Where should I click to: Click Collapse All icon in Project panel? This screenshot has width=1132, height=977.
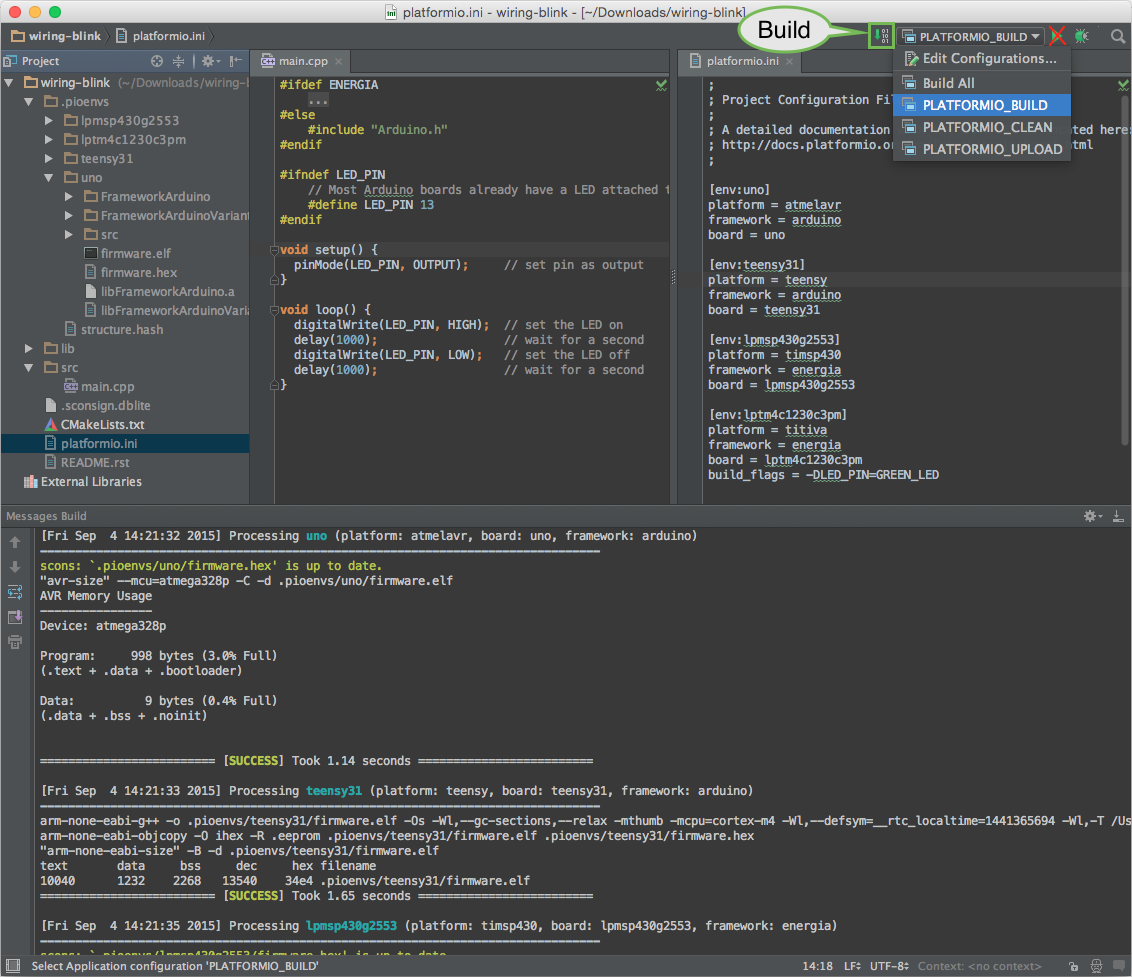pos(178,61)
